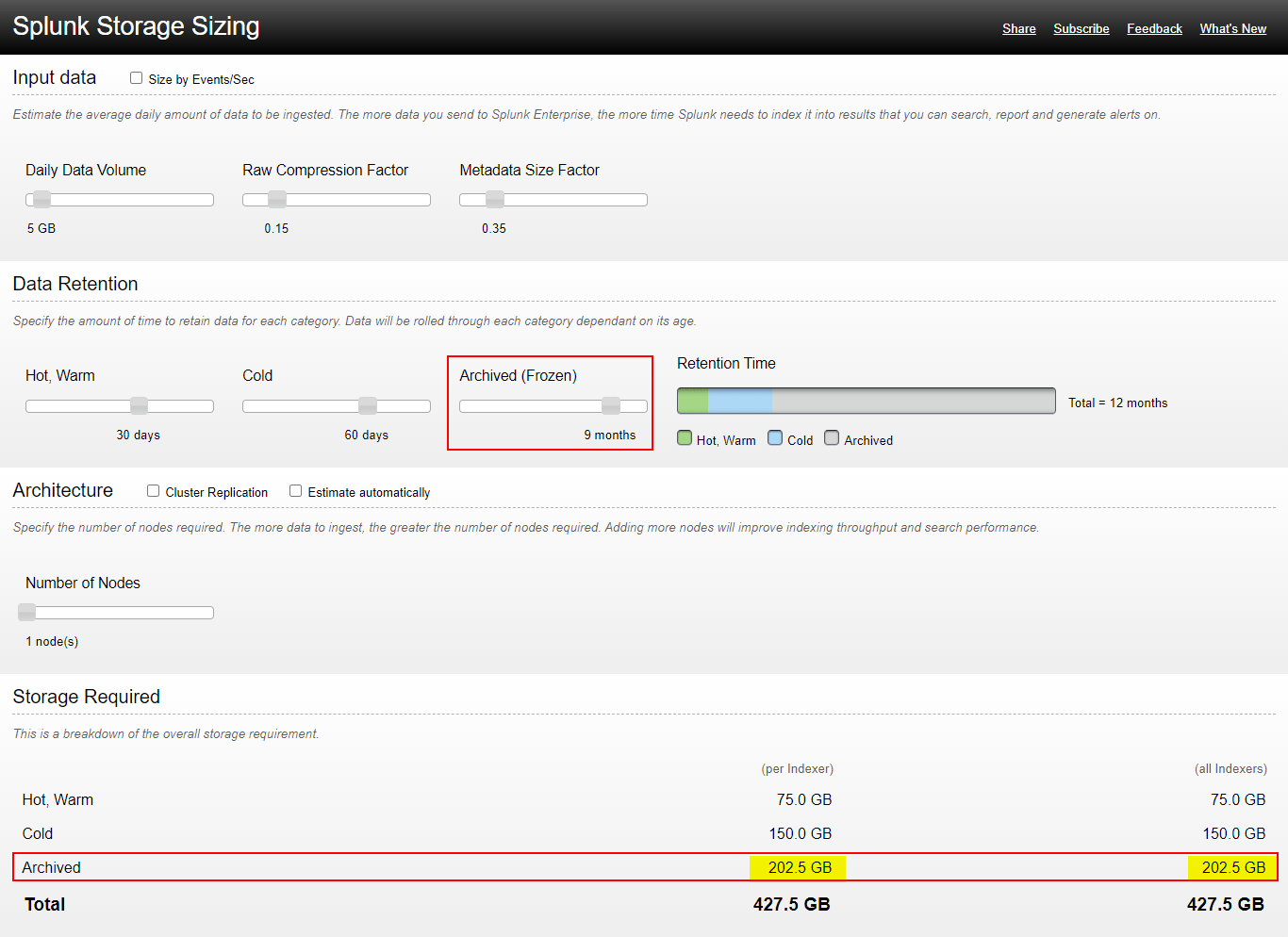Click the highlighted 202.5 GB Archived value

tap(797, 866)
